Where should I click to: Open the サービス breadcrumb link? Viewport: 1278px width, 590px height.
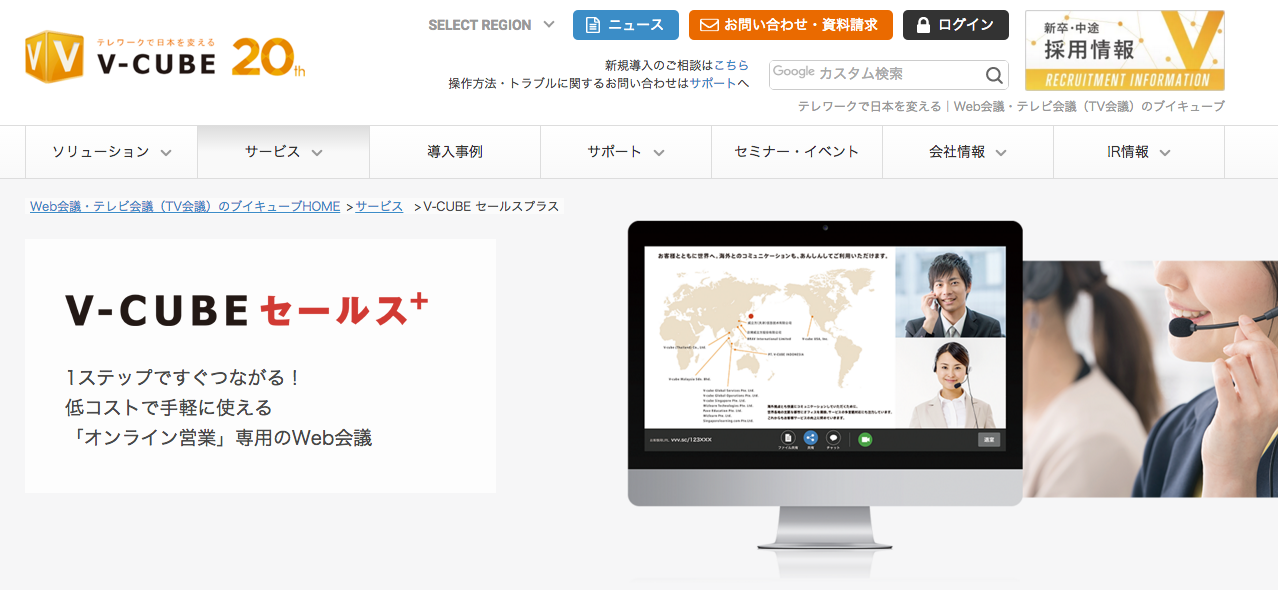[x=379, y=206]
